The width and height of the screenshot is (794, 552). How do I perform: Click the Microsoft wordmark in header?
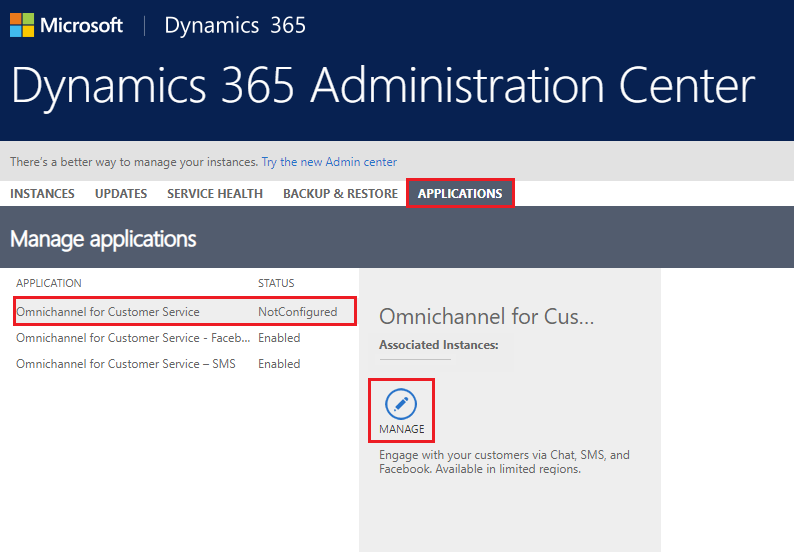coord(81,25)
